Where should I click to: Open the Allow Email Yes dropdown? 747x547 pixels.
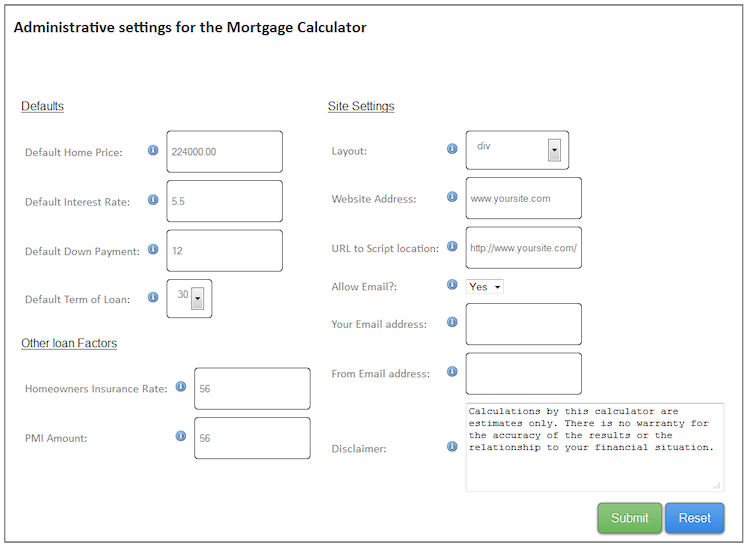click(x=485, y=287)
